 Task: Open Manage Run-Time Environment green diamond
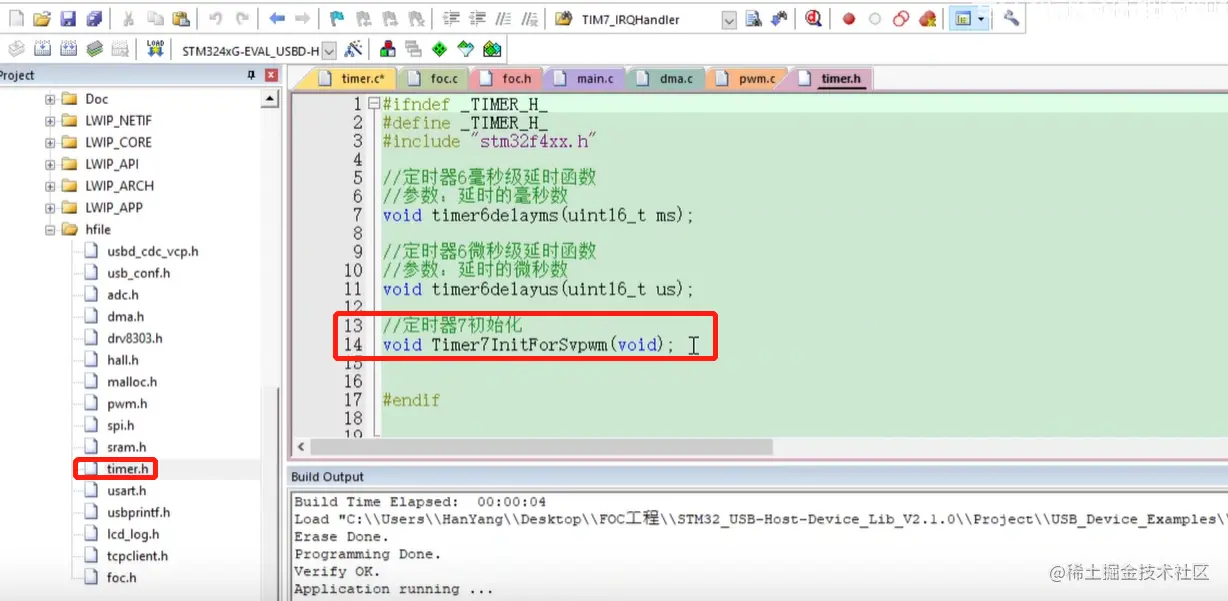(x=440, y=49)
